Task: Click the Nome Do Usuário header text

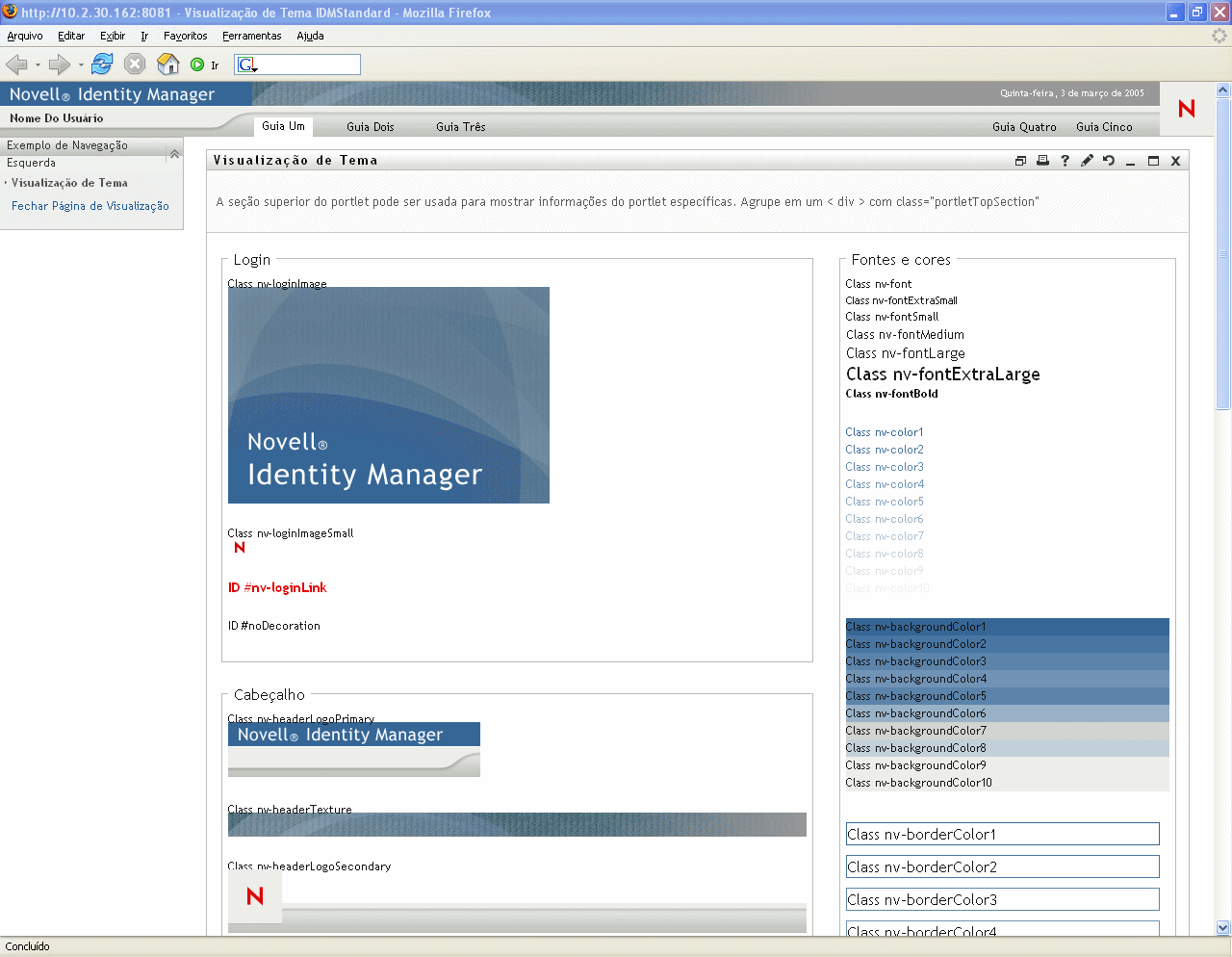Action: [x=57, y=118]
